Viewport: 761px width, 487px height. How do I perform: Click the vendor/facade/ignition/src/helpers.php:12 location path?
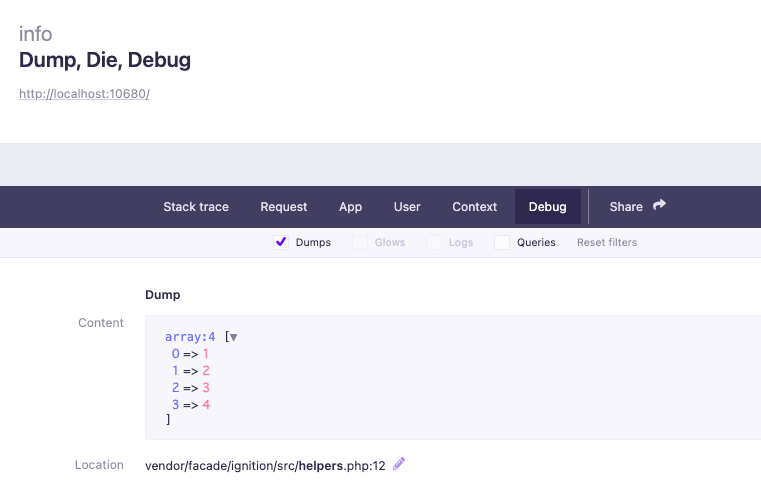[265, 466]
